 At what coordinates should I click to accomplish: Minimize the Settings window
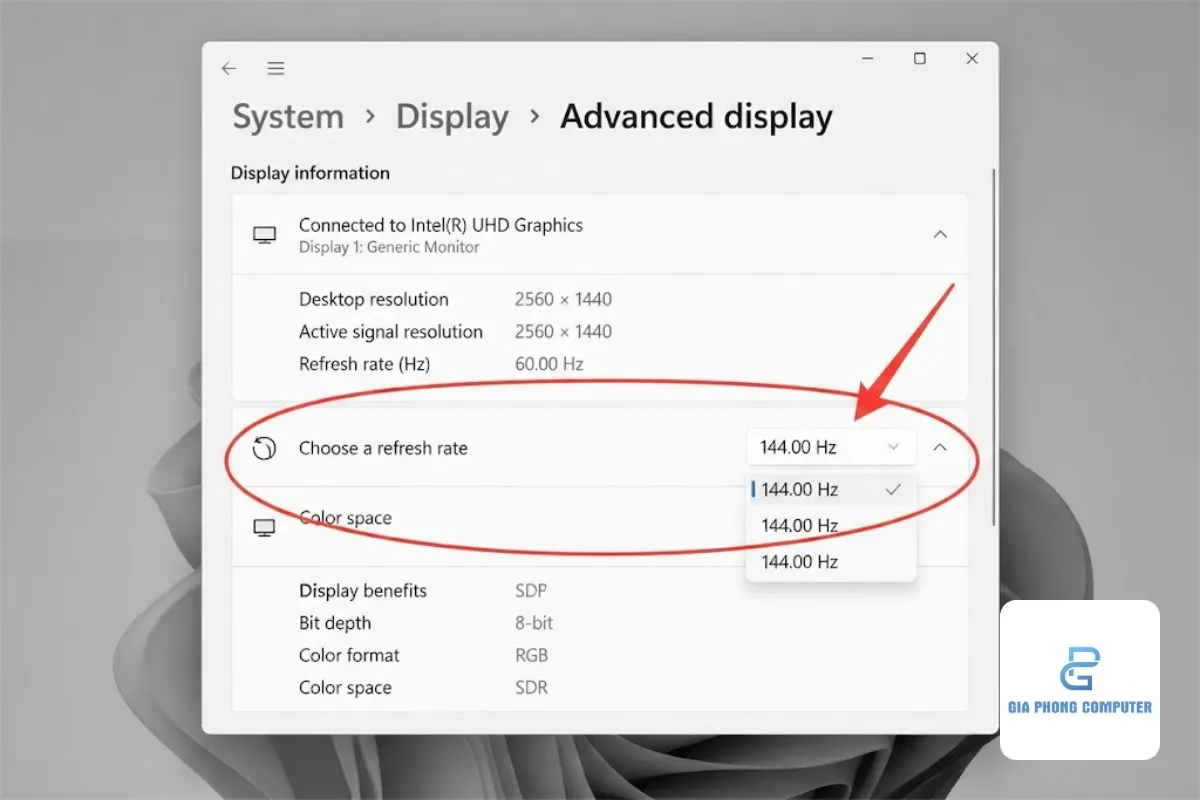(x=867, y=59)
